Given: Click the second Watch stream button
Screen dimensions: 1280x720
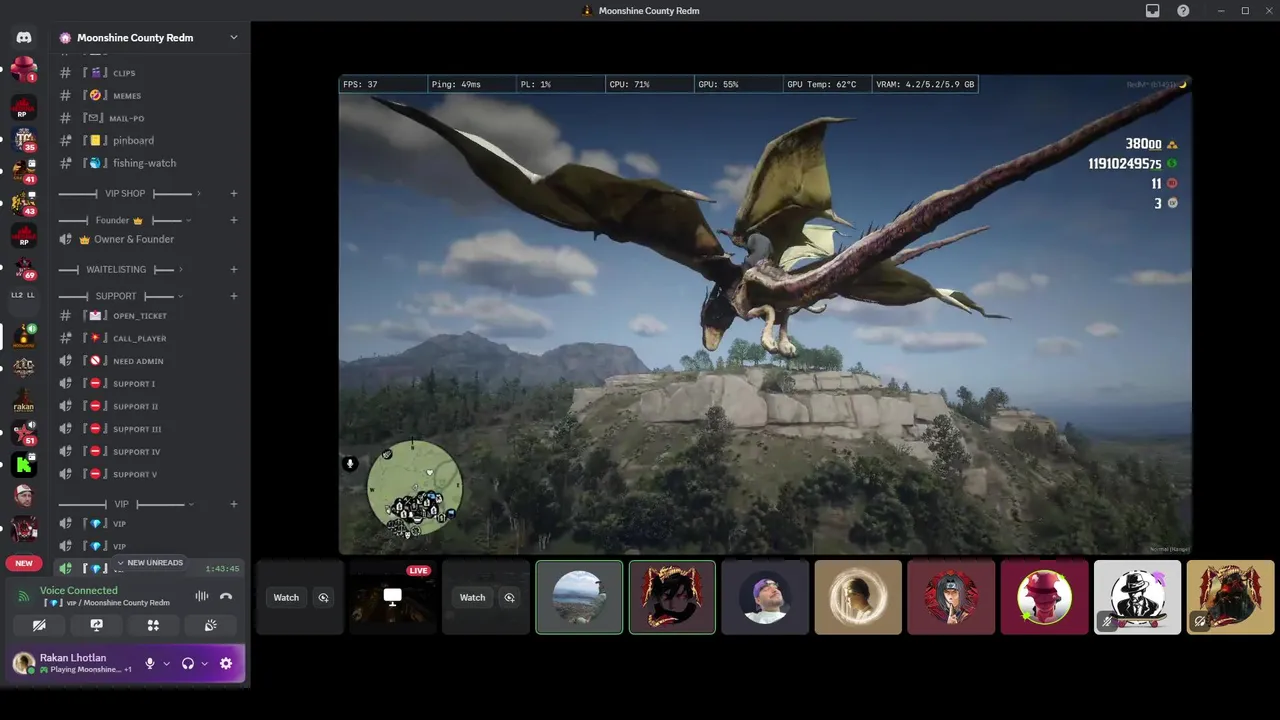Looking at the screenshot, I should click(472, 598).
